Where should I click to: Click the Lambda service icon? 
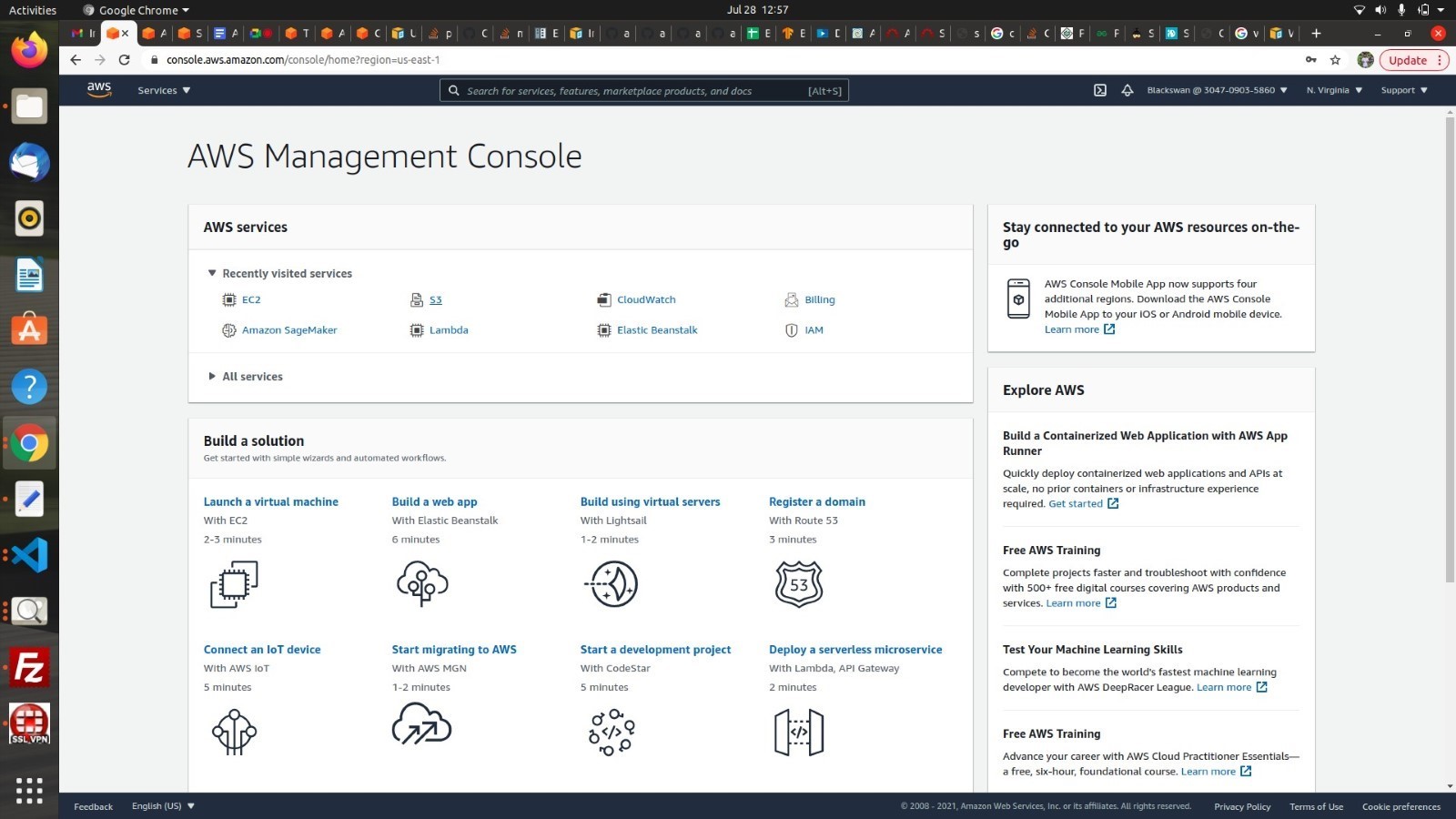click(416, 330)
